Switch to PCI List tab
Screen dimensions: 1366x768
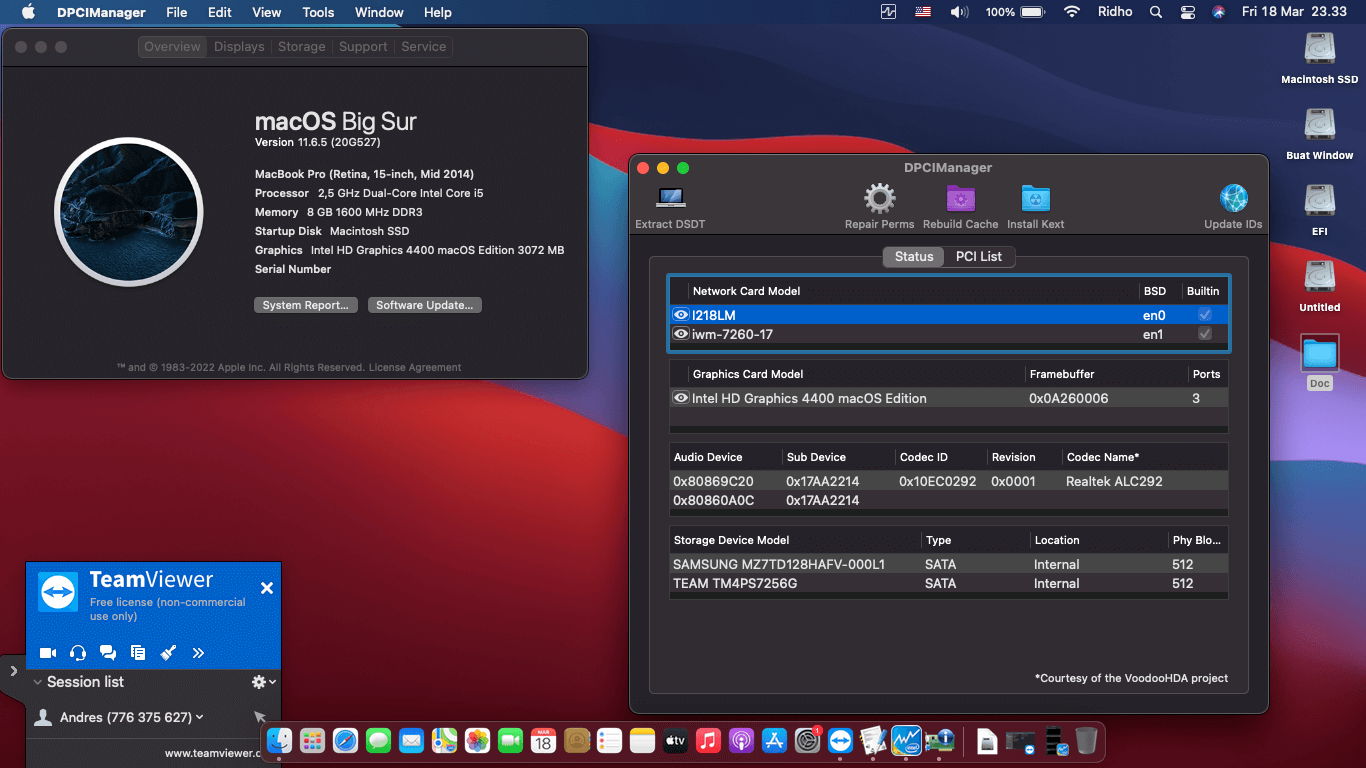point(978,256)
